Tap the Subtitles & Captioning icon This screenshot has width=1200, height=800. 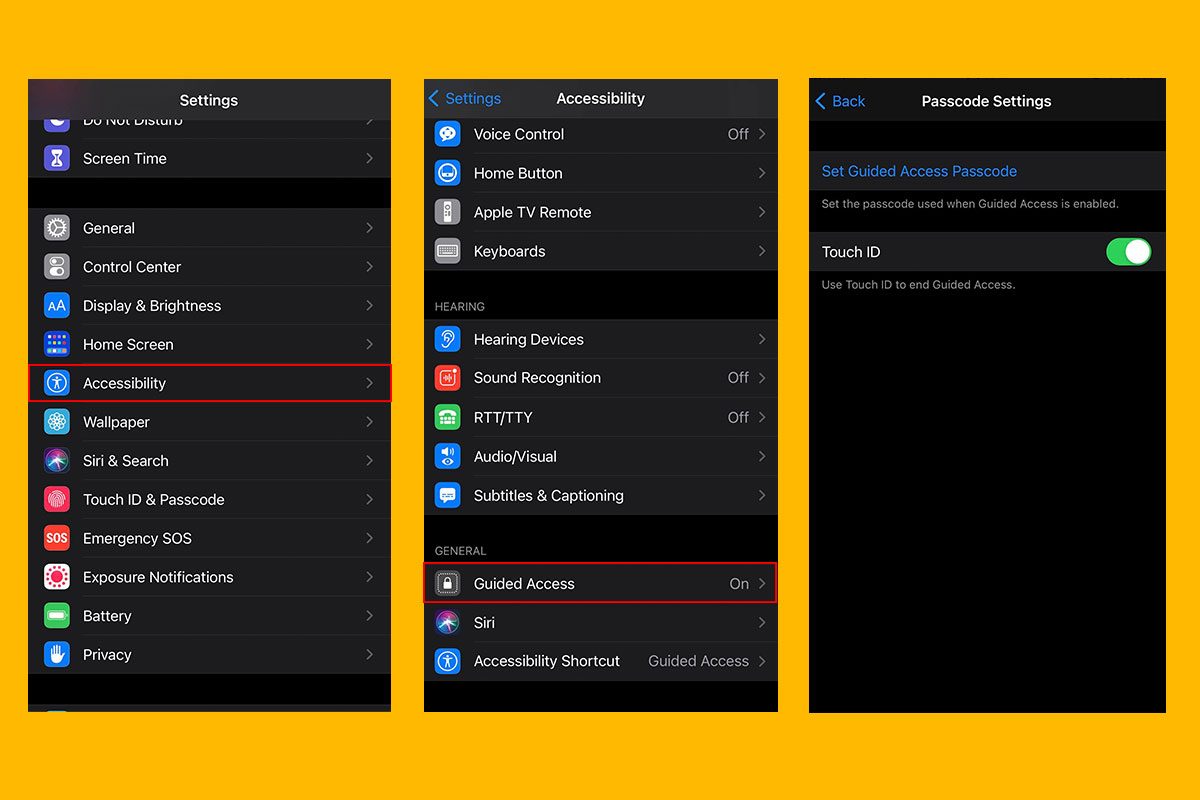tap(448, 495)
